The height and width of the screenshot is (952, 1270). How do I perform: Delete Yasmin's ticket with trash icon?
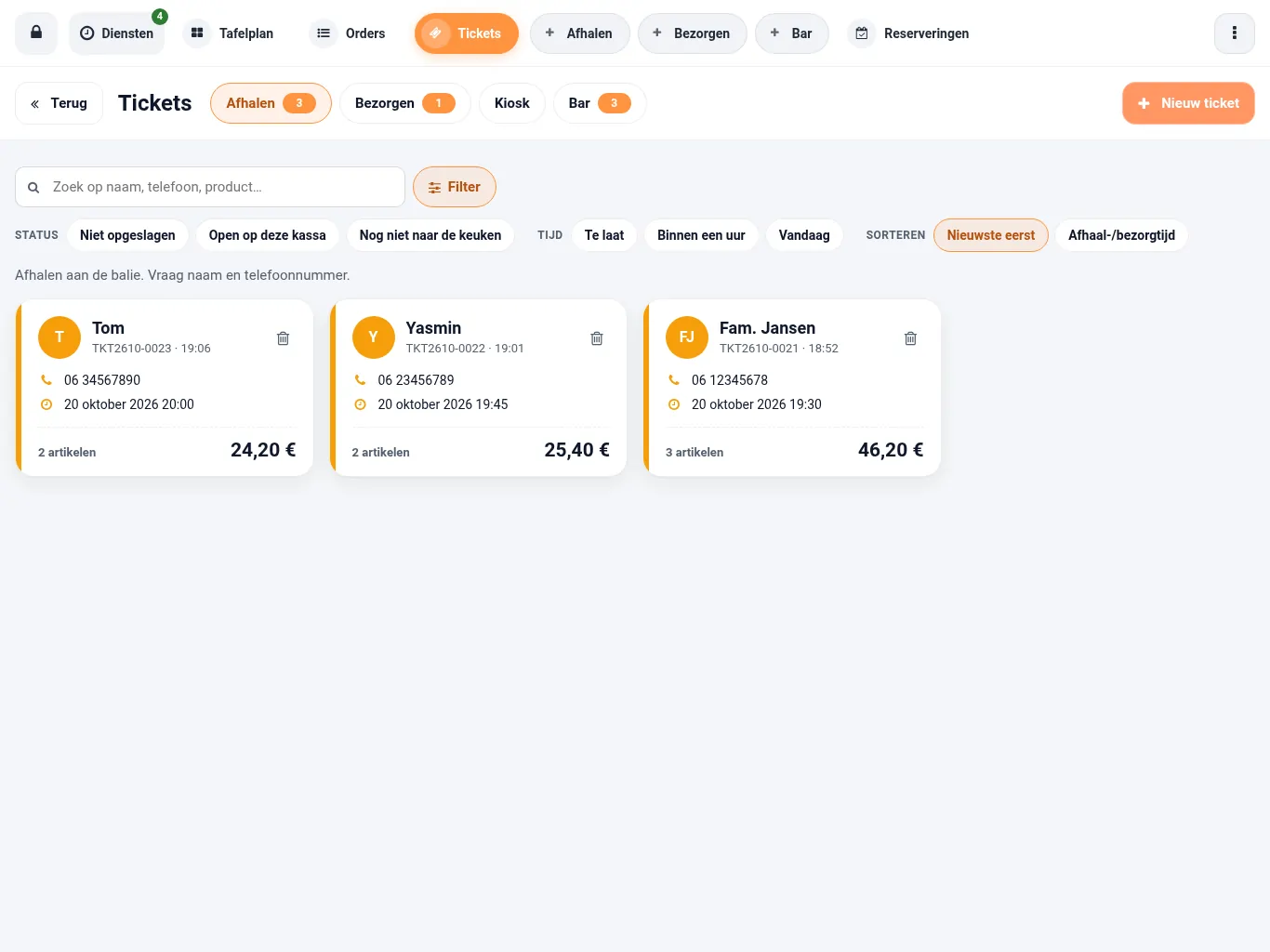597,338
